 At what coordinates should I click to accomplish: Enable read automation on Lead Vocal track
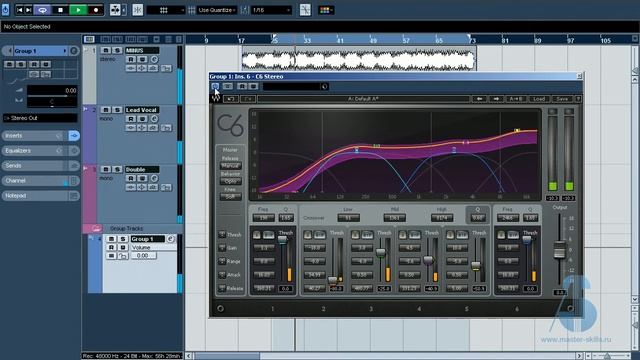(131, 119)
